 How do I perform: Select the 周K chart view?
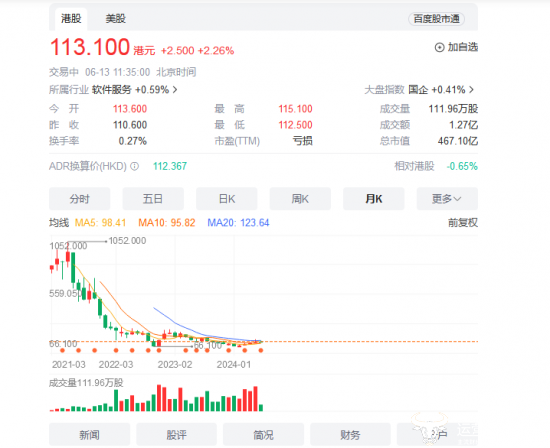click(x=300, y=199)
